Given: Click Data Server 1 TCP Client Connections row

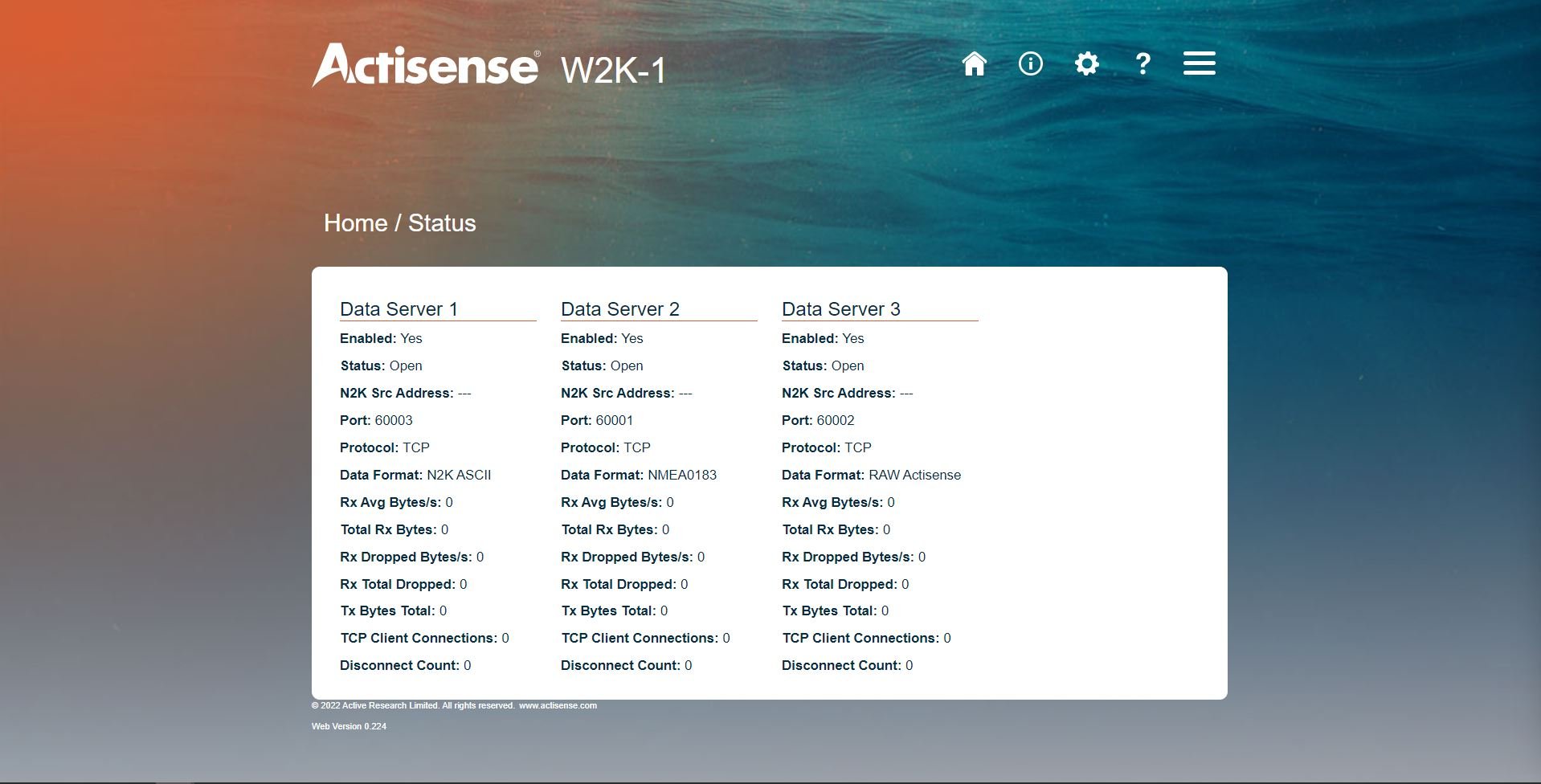Looking at the screenshot, I should pyautogui.click(x=424, y=638).
